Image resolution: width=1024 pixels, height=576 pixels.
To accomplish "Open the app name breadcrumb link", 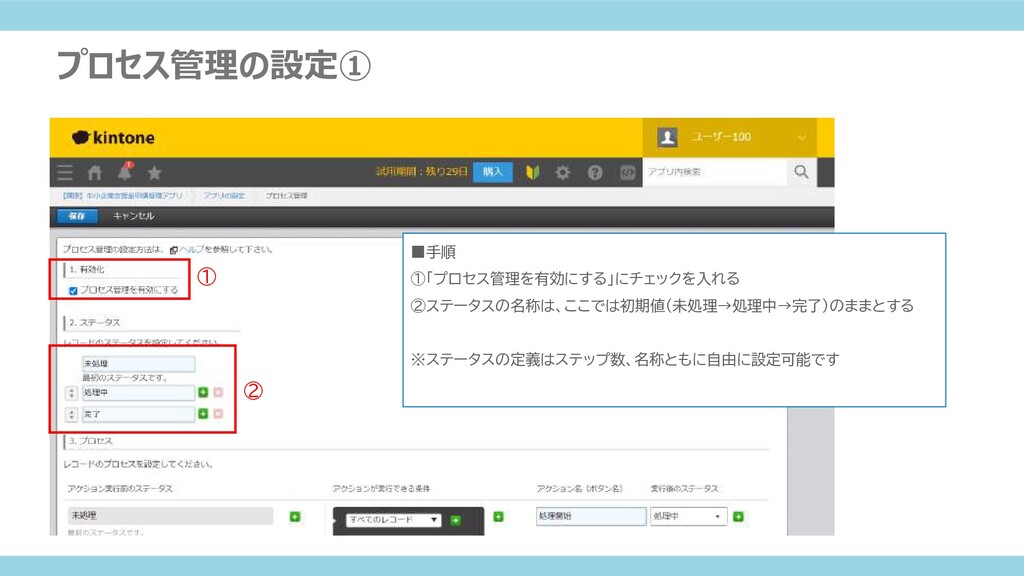I will tap(122, 195).
